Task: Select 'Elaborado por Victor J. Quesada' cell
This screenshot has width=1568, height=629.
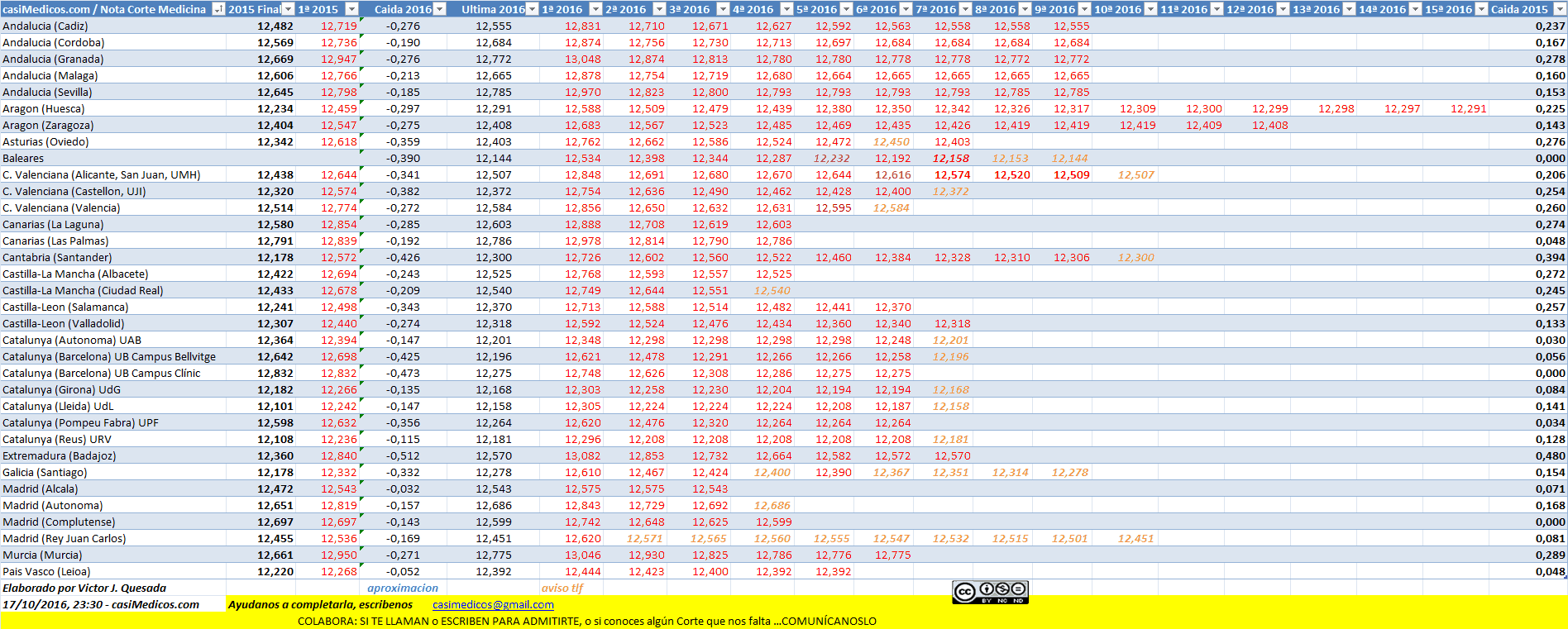Action: point(84,588)
